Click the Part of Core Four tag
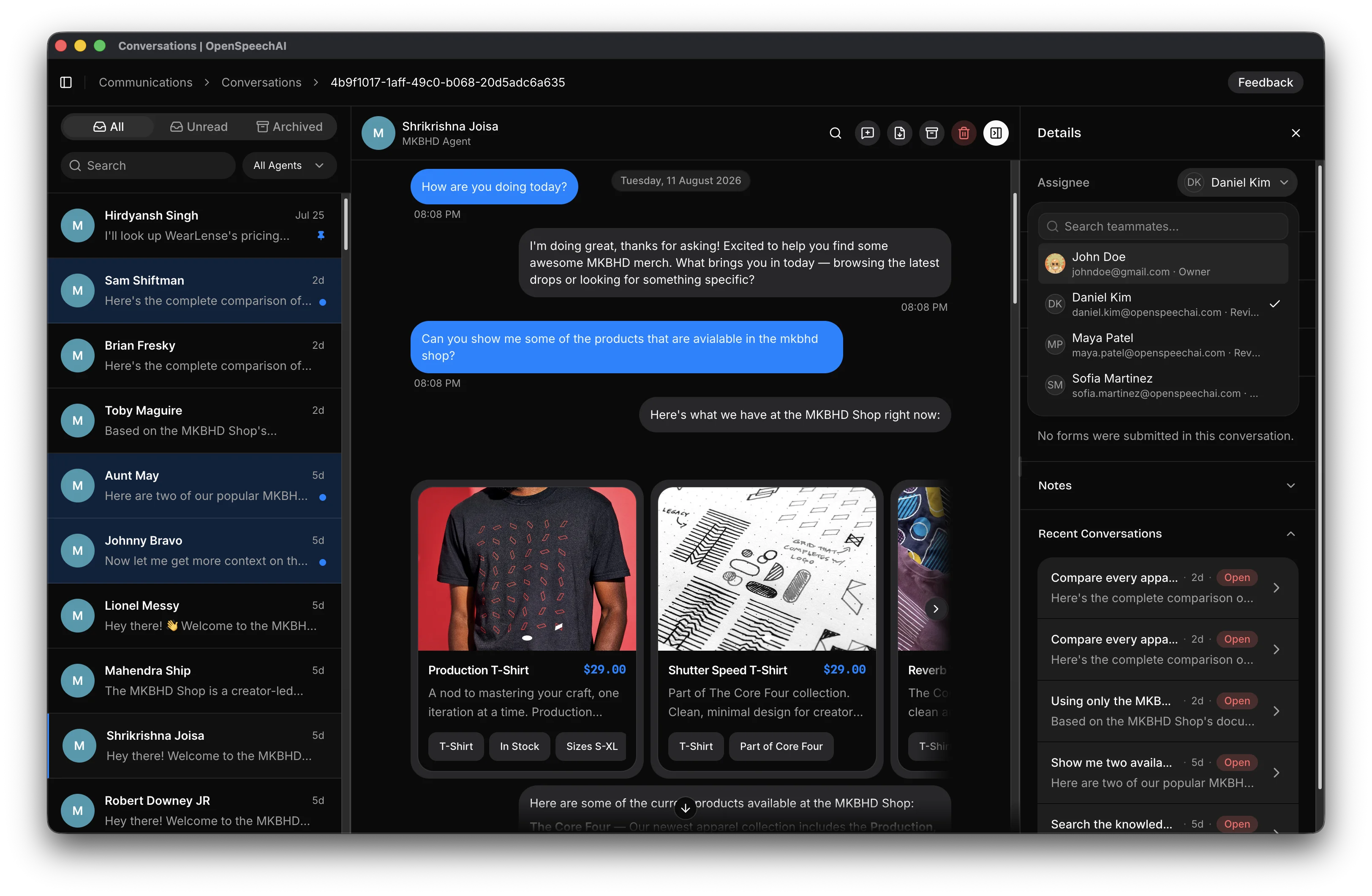 pos(781,746)
